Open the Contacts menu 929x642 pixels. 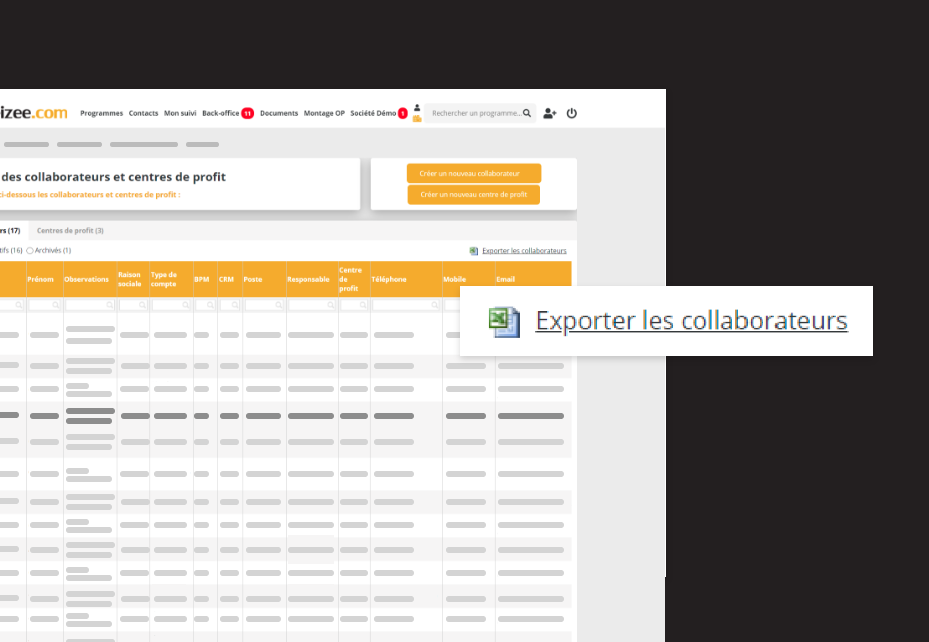click(143, 113)
